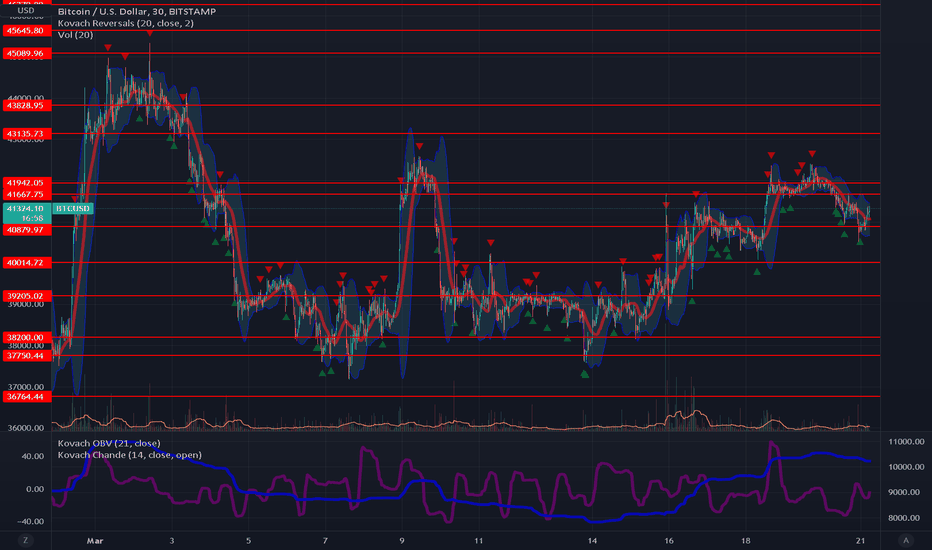
Task: Open the USD currency selector
Action: point(26,10)
